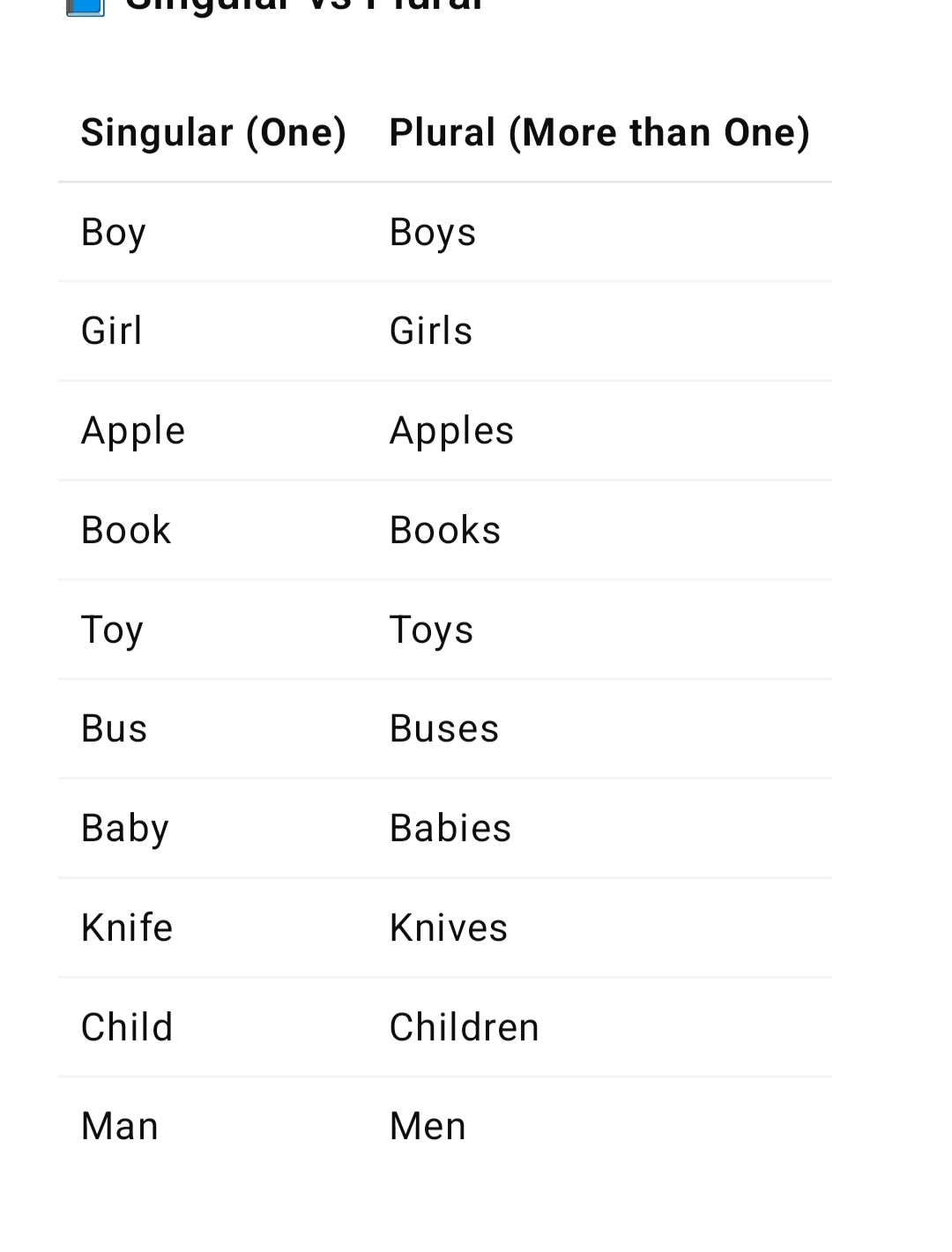Select the Knife table cell
952x1252 pixels.
(127, 928)
